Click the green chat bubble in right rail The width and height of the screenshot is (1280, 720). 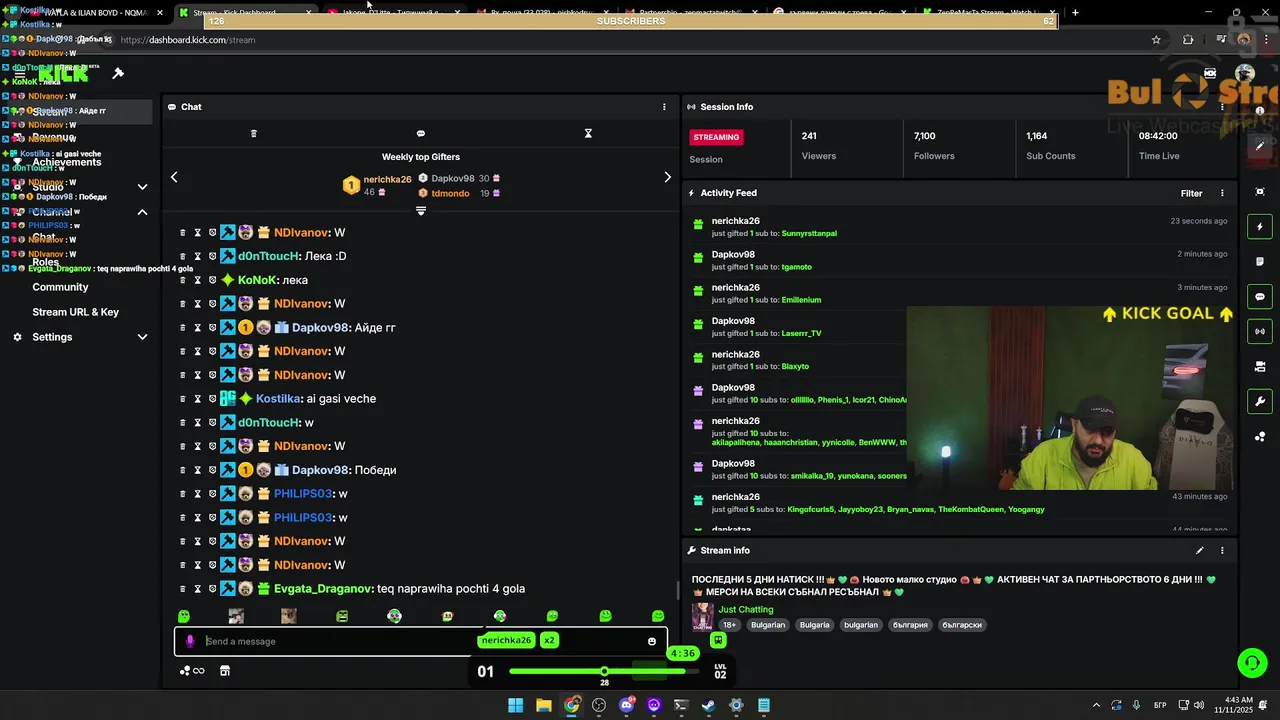tap(1260, 297)
